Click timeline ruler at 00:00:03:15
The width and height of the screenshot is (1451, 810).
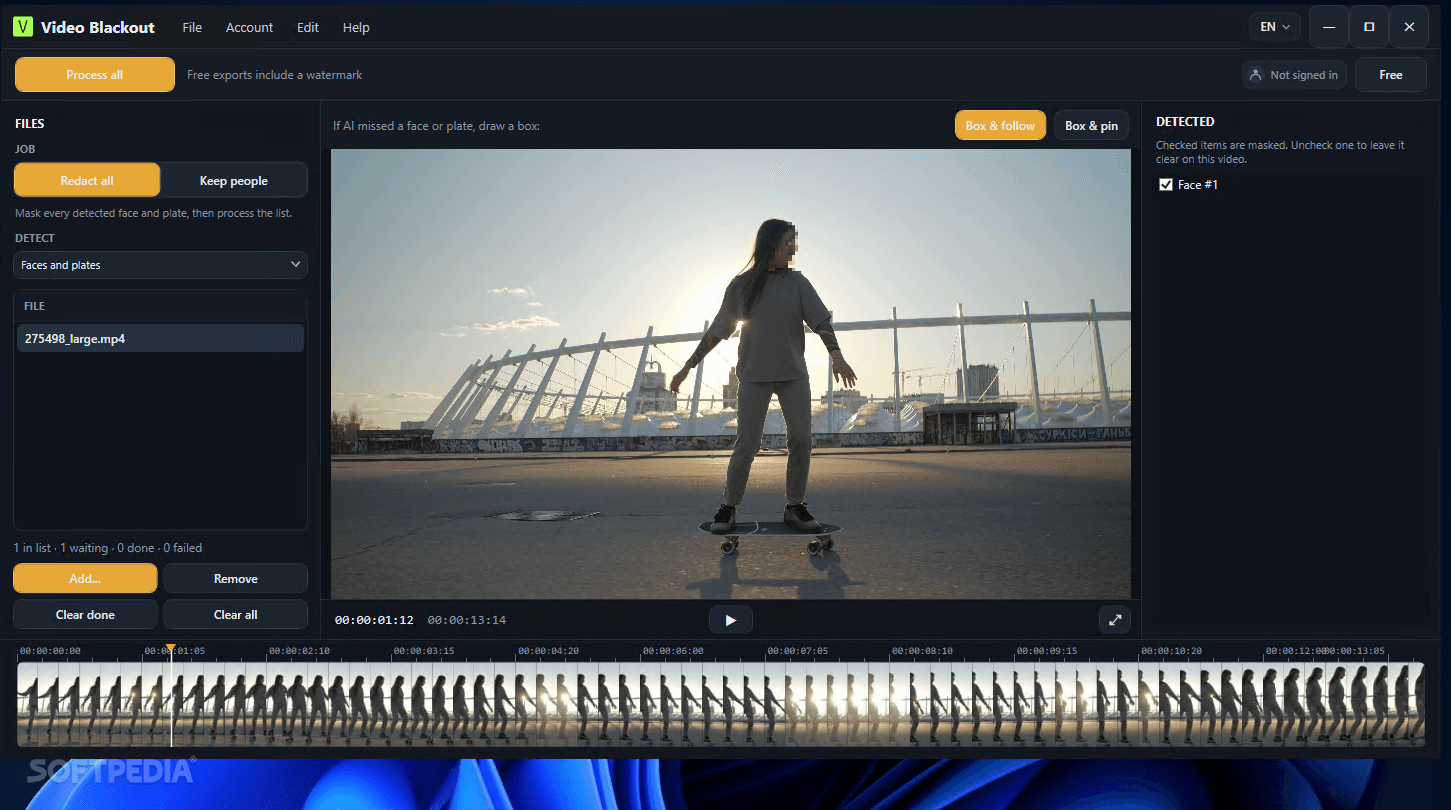tap(424, 651)
